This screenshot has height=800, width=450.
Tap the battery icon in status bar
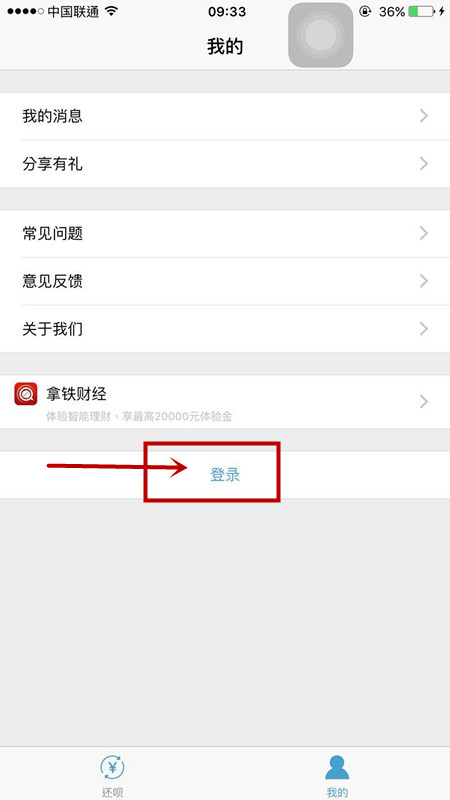click(422, 11)
